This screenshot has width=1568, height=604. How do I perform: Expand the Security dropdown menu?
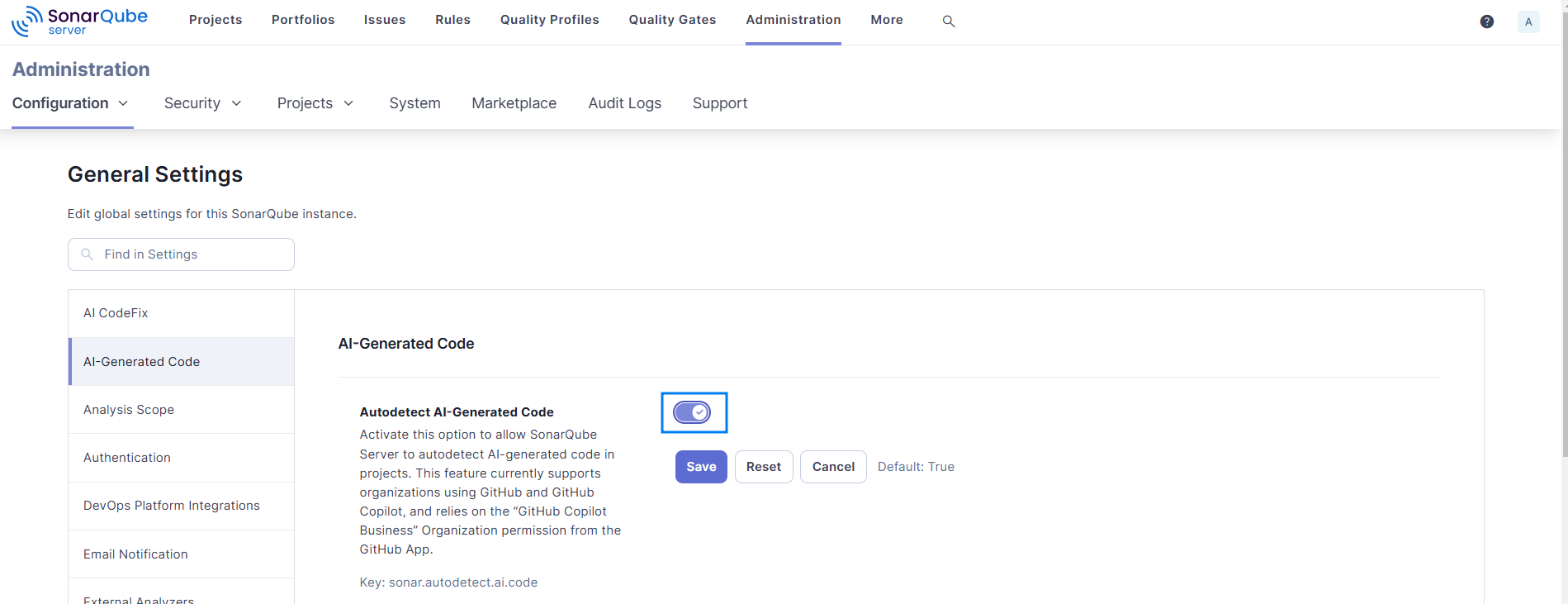pos(203,103)
